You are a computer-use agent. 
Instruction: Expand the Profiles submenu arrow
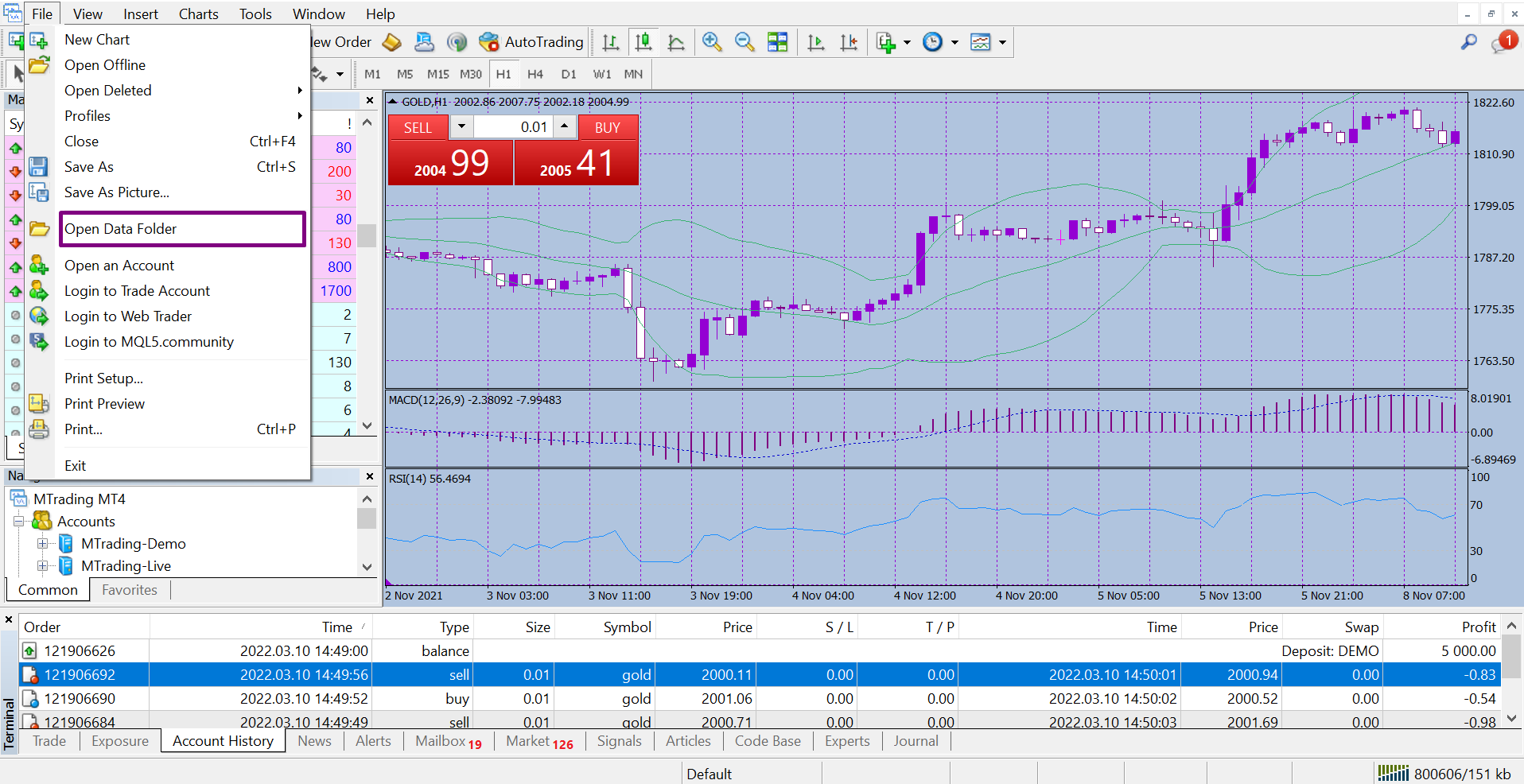pos(300,116)
